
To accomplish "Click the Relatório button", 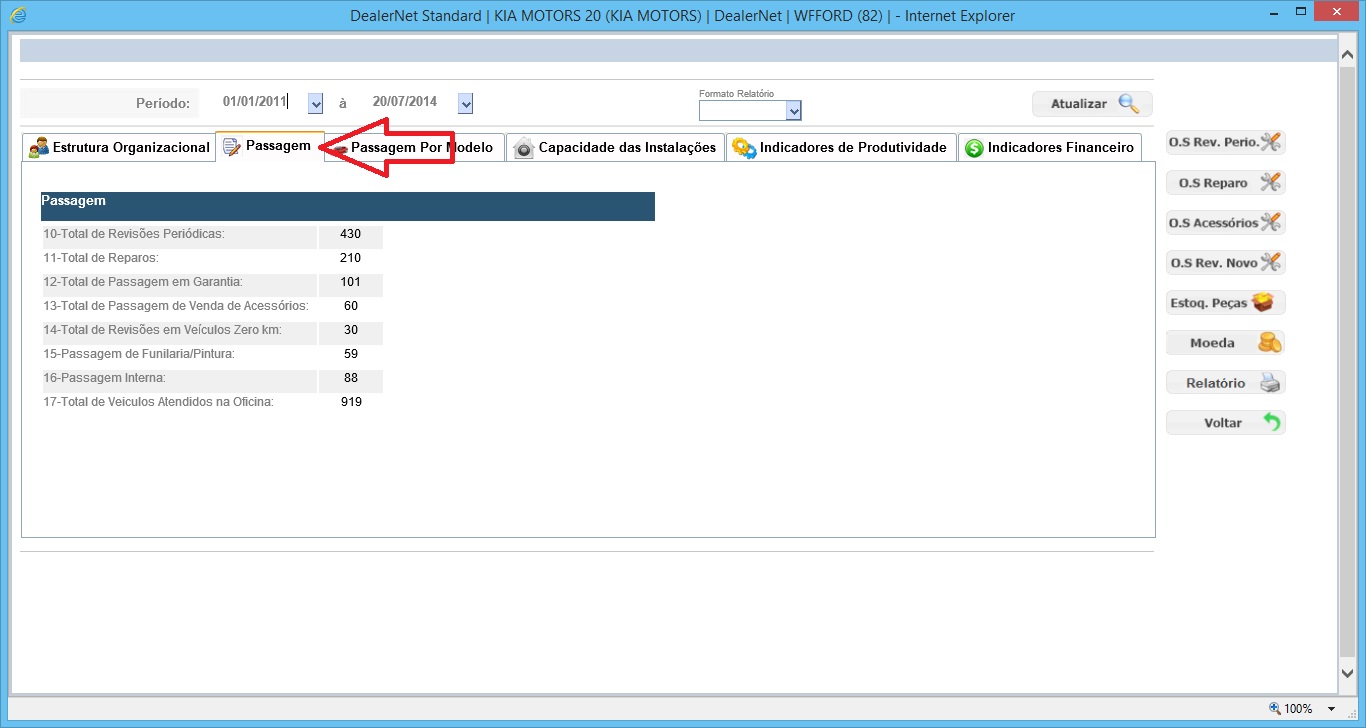I will point(1225,382).
